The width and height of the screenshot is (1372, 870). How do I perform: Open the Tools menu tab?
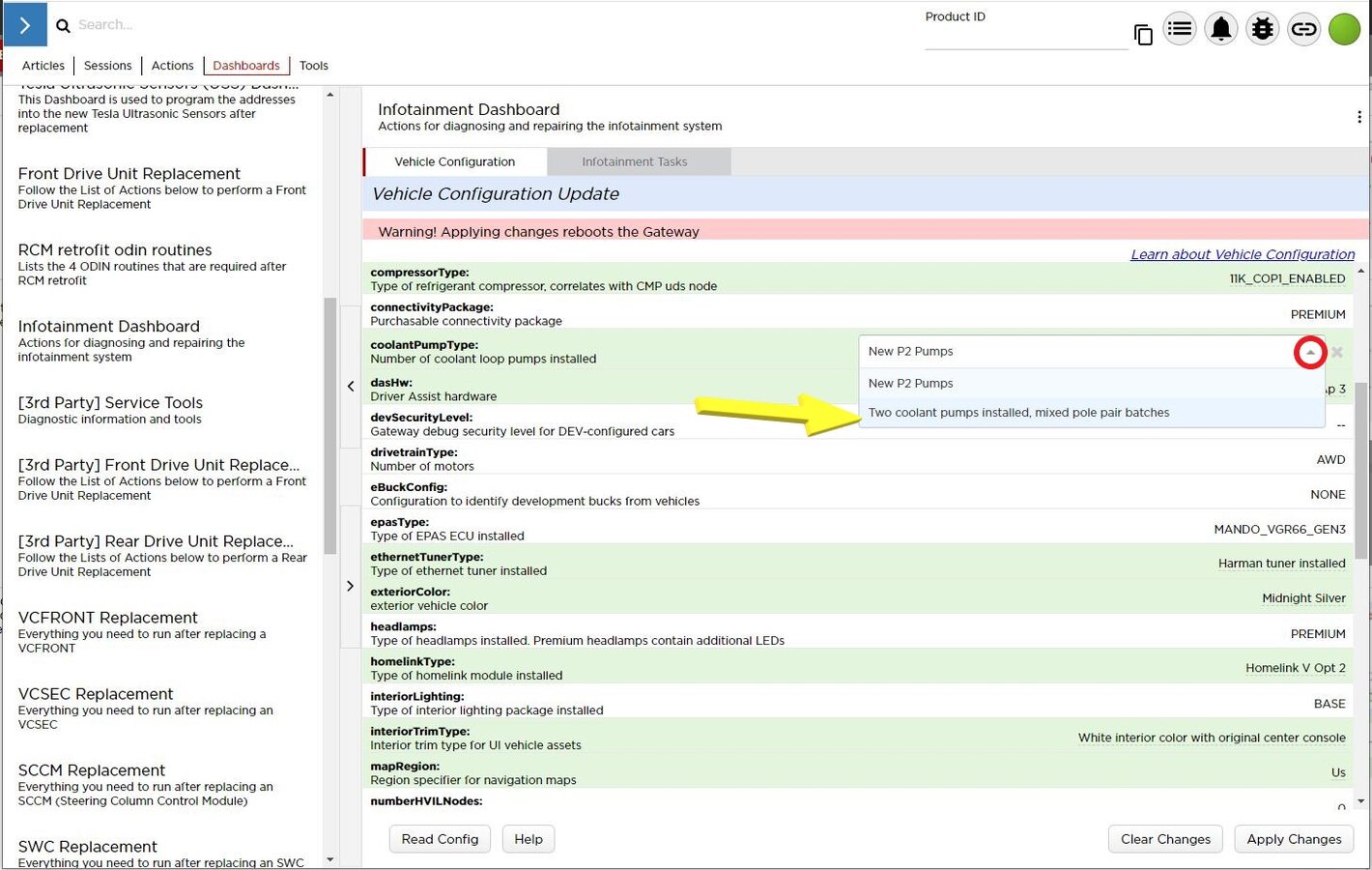[313, 66]
